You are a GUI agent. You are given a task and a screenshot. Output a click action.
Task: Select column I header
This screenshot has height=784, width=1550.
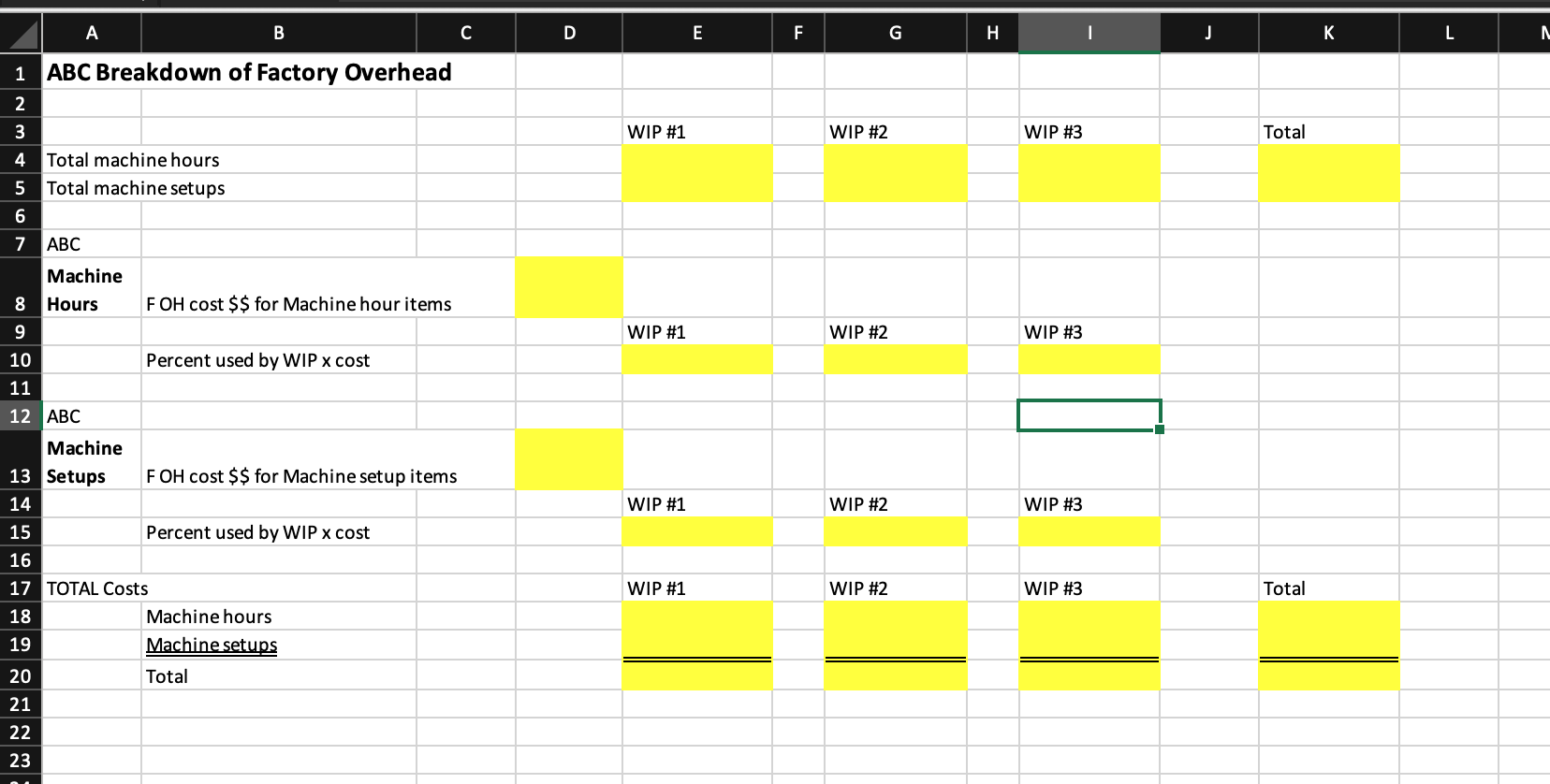1088,33
